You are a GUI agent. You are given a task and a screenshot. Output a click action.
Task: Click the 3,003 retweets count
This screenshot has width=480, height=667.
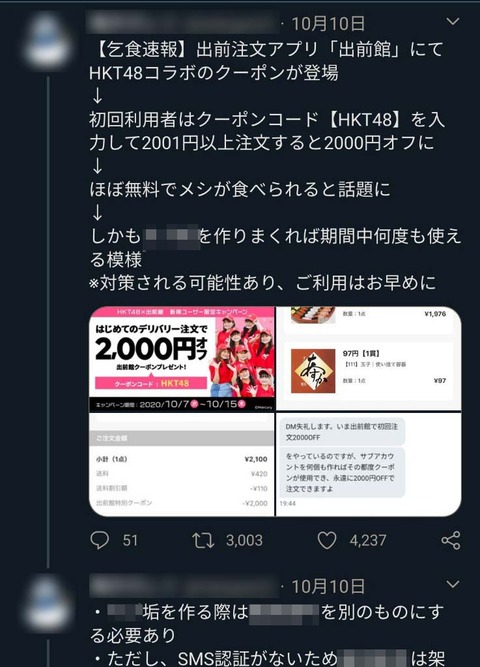[x=244, y=540]
